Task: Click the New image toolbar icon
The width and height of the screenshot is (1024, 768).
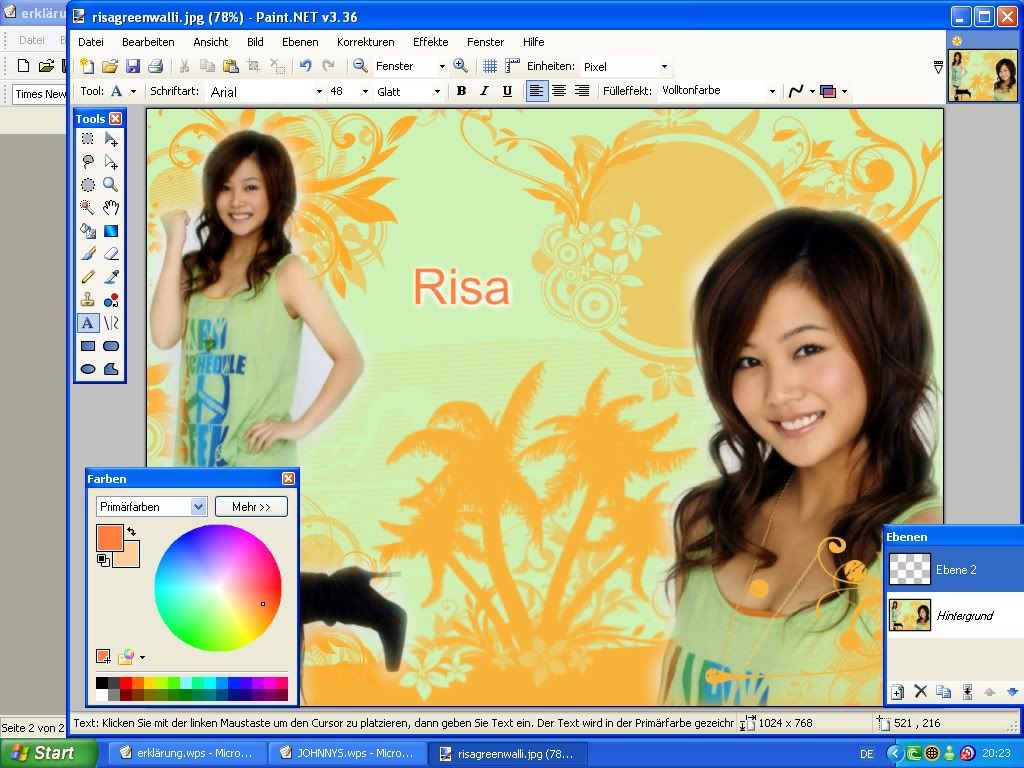Action: click(87, 66)
